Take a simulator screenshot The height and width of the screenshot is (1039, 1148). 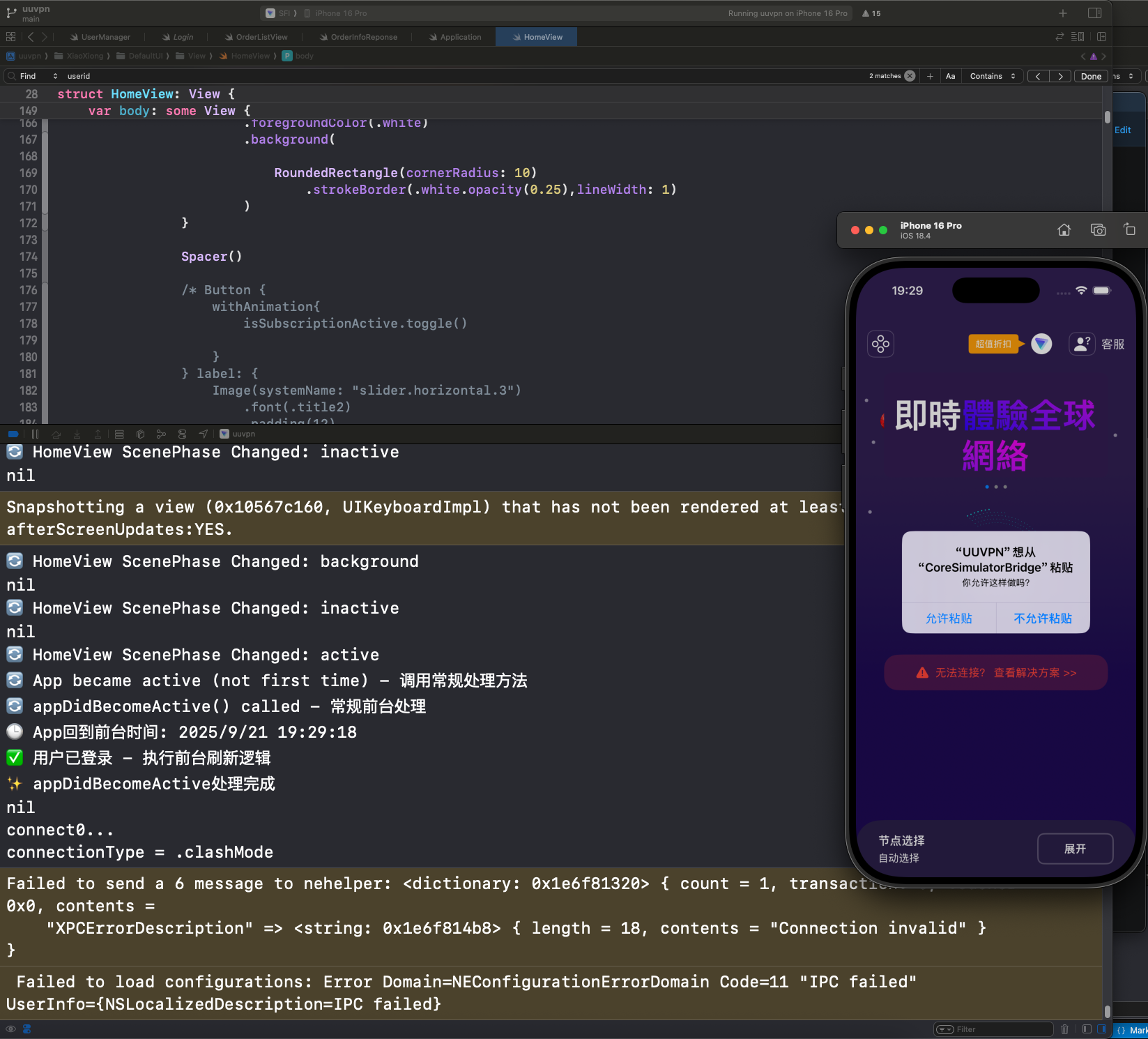pyautogui.click(x=1098, y=230)
